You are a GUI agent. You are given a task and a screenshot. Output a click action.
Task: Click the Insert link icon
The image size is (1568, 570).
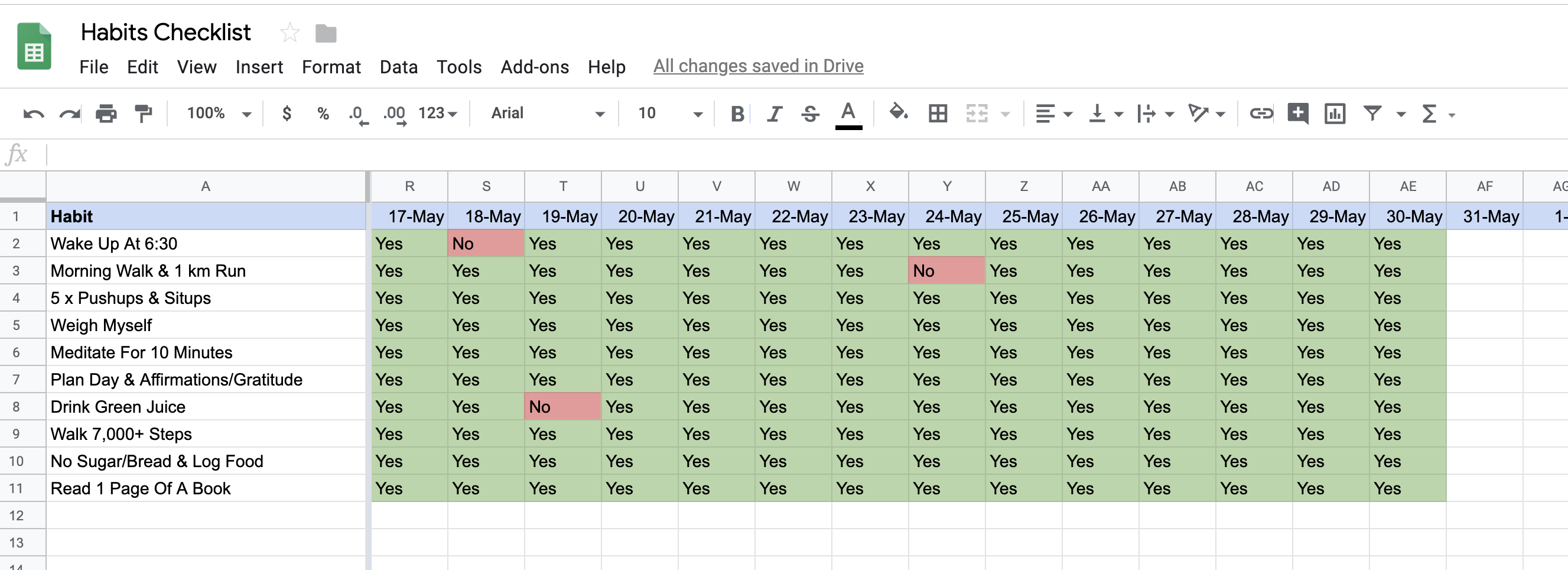pyautogui.click(x=1261, y=114)
